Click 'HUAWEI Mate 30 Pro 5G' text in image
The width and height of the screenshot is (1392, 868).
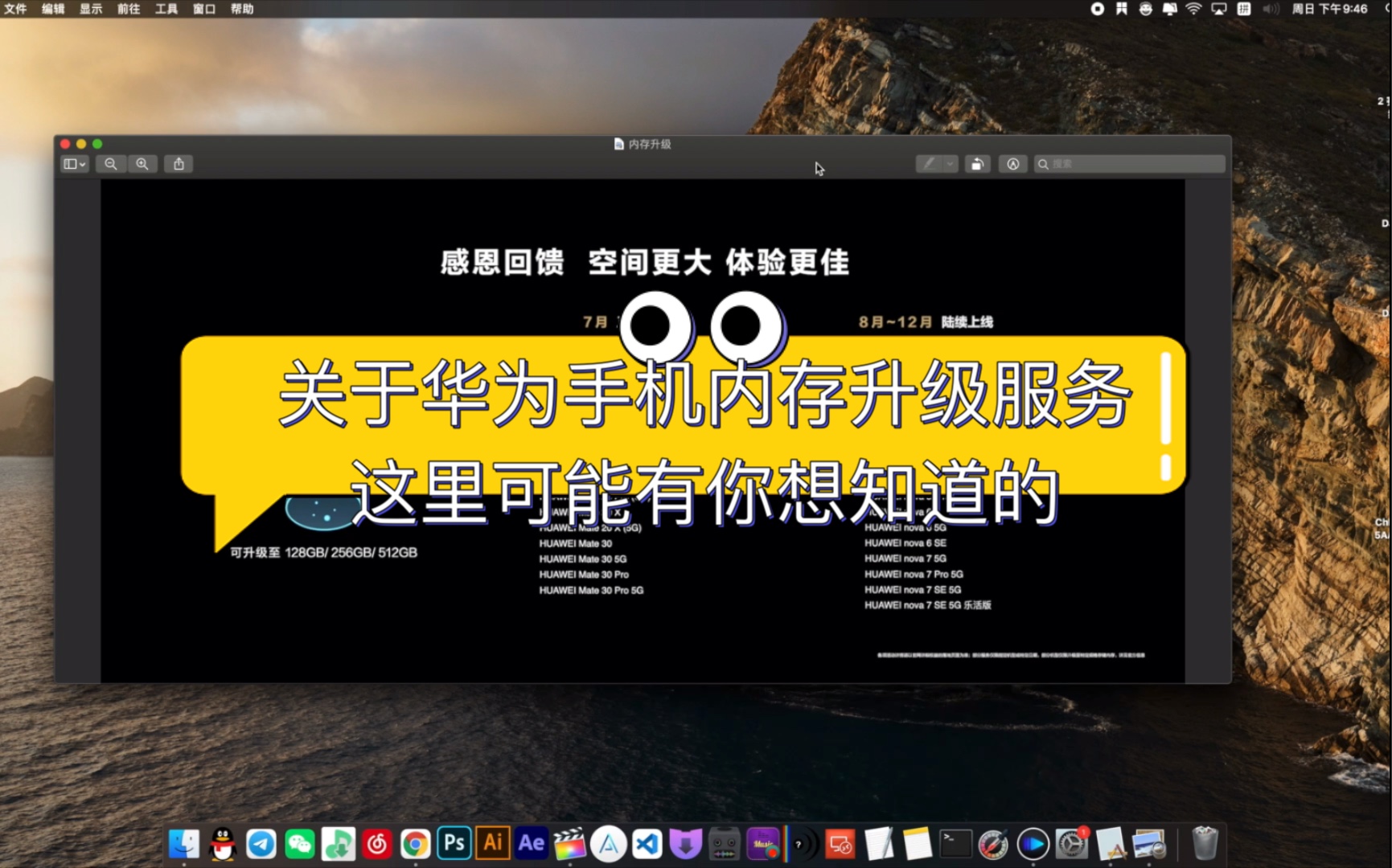[591, 591]
